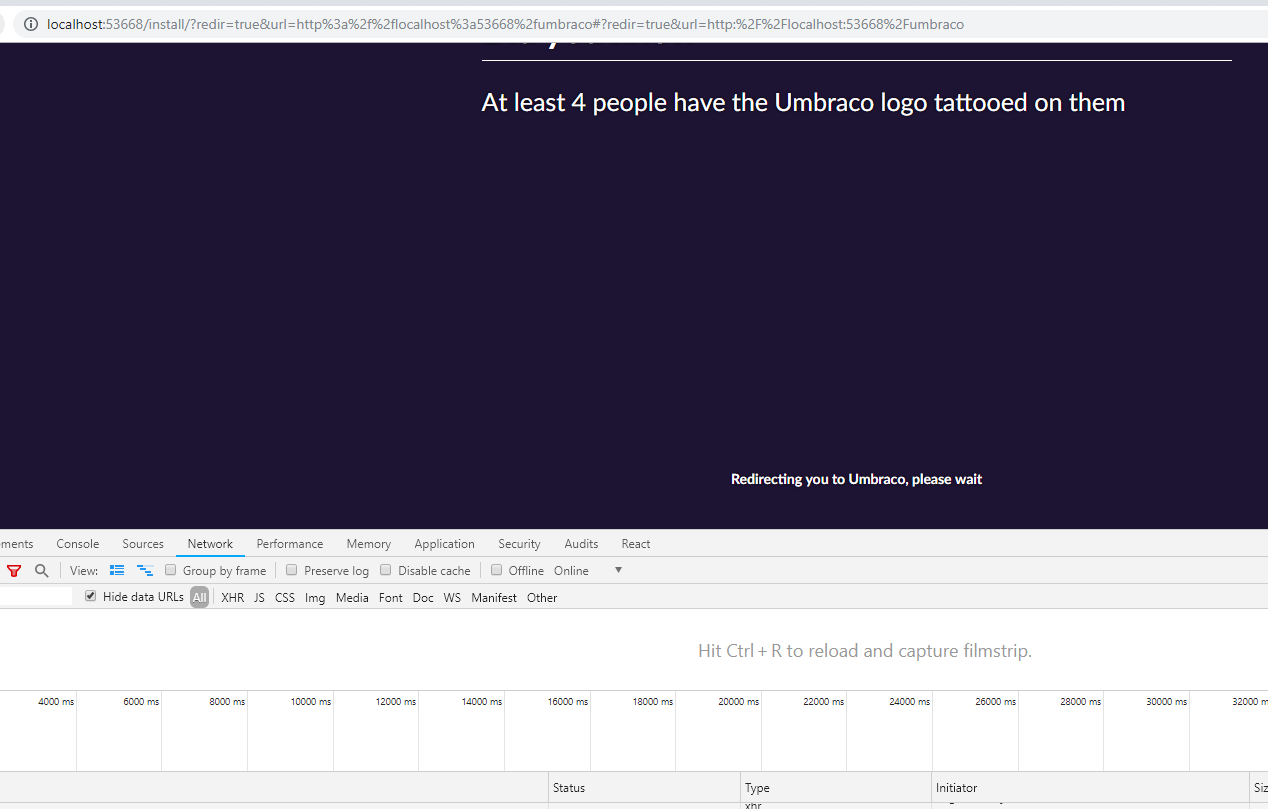Enable Group by frame checkbox
The width and height of the screenshot is (1268, 809).
pyautogui.click(x=171, y=570)
